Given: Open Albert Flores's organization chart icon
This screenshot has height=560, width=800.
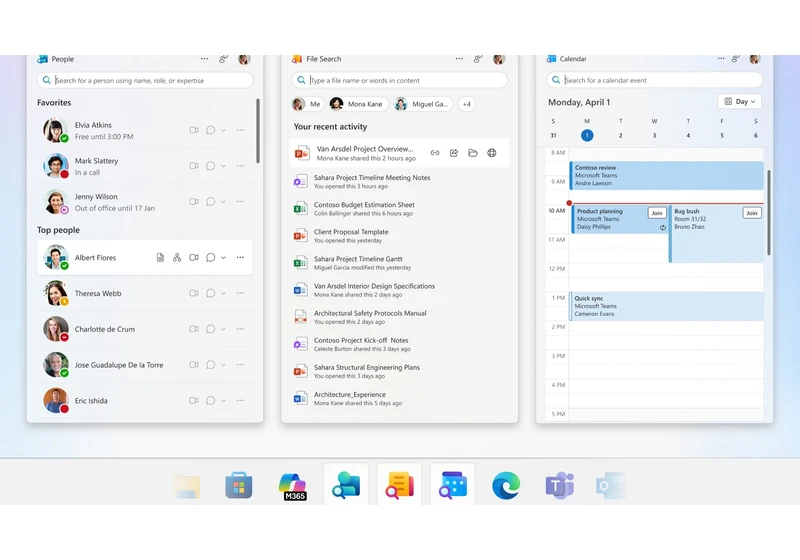Looking at the screenshot, I should pos(177,258).
